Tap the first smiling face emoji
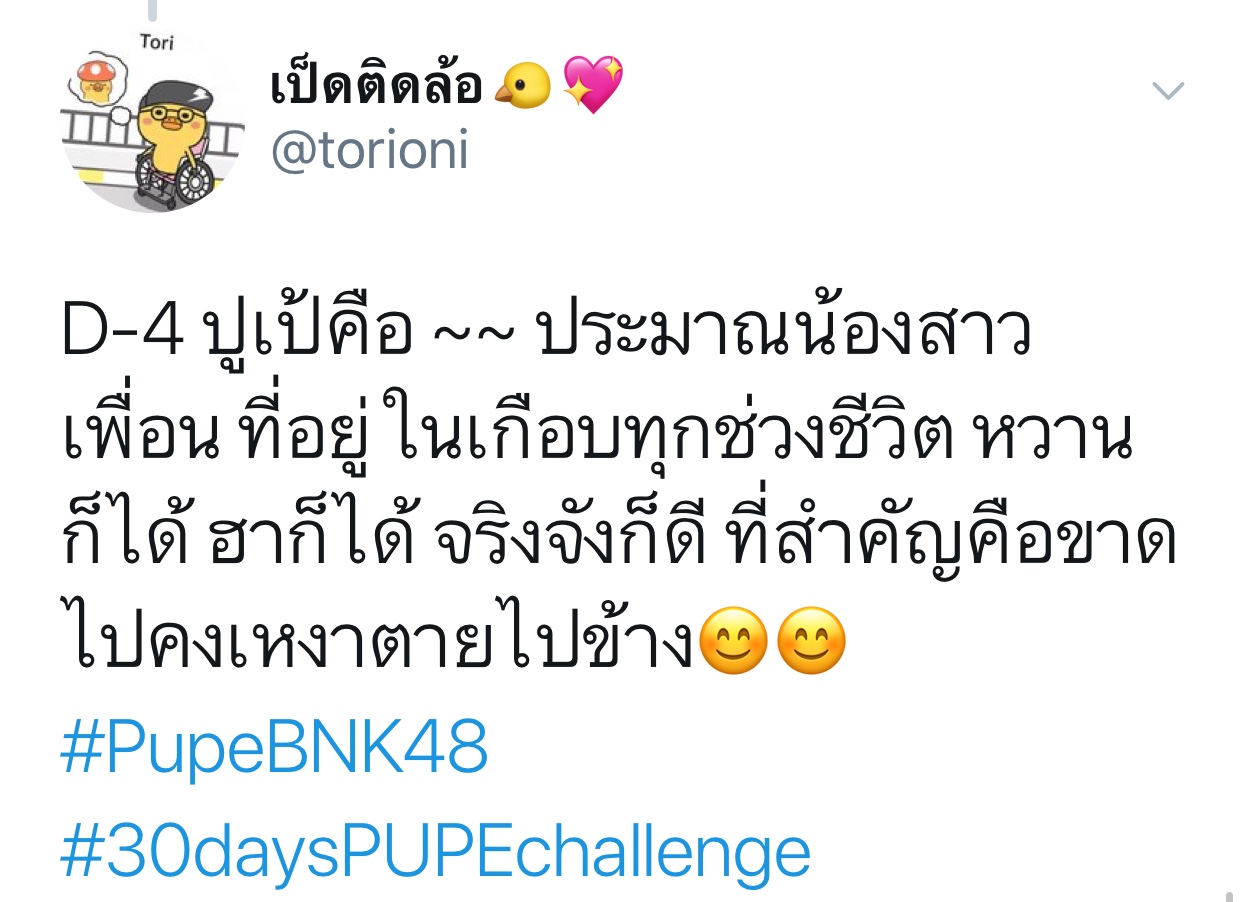This screenshot has width=1242, height=902. click(734, 642)
